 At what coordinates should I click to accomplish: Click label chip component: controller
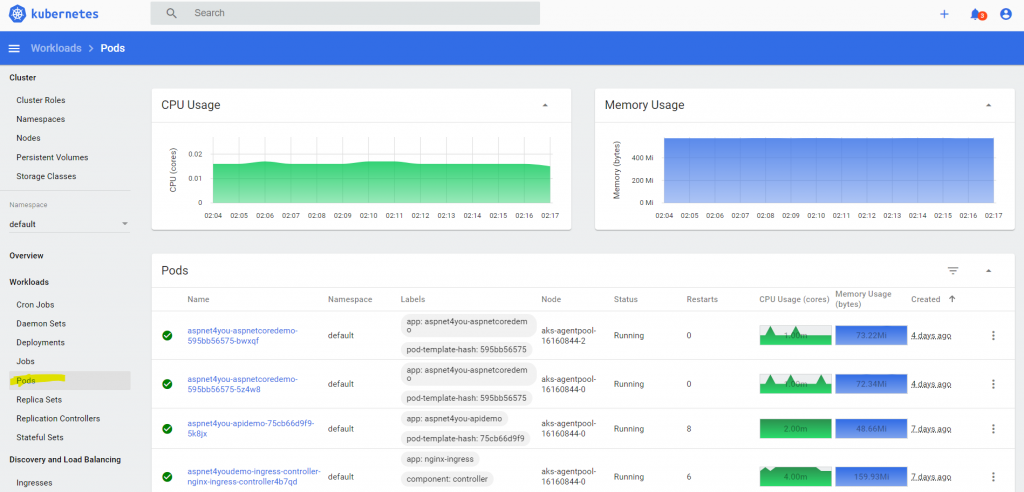coord(447,479)
